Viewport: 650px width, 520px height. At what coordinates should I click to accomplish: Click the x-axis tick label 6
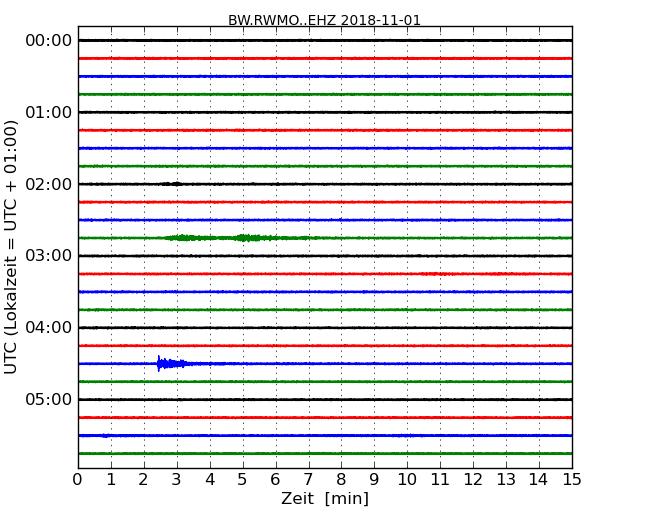point(275,480)
